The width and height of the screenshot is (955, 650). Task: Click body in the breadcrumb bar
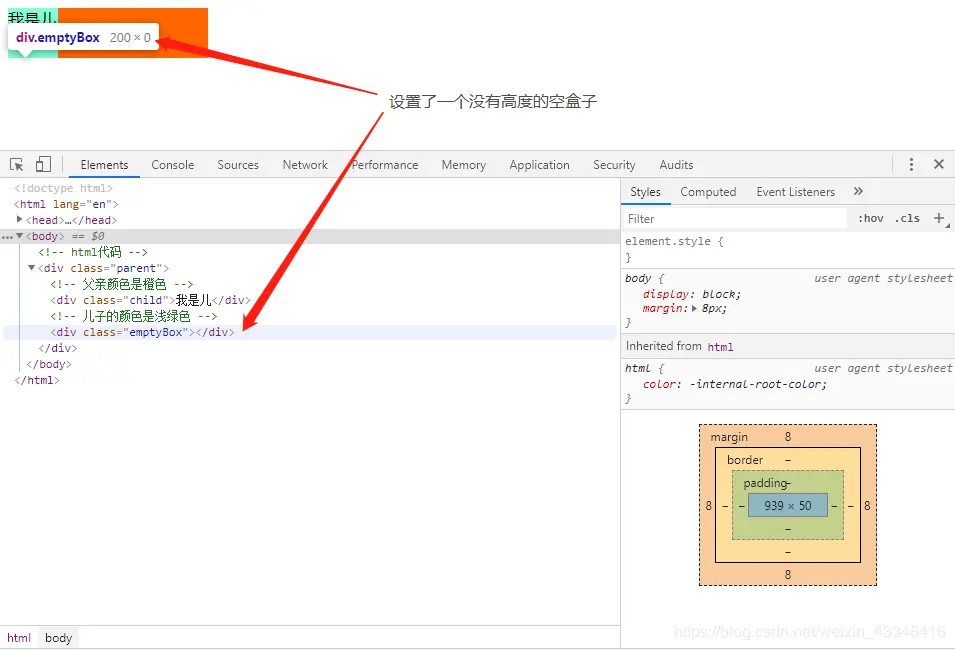point(58,638)
